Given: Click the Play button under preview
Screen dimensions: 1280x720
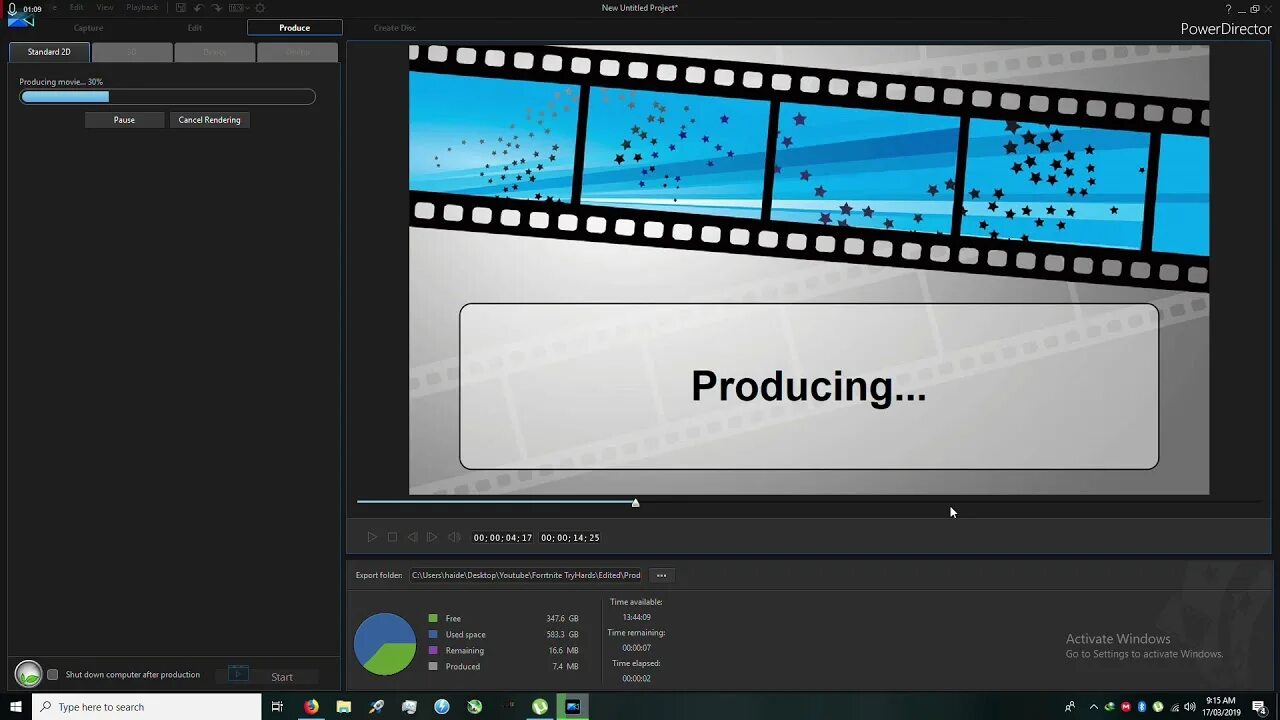Looking at the screenshot, I should coord(371,537).
